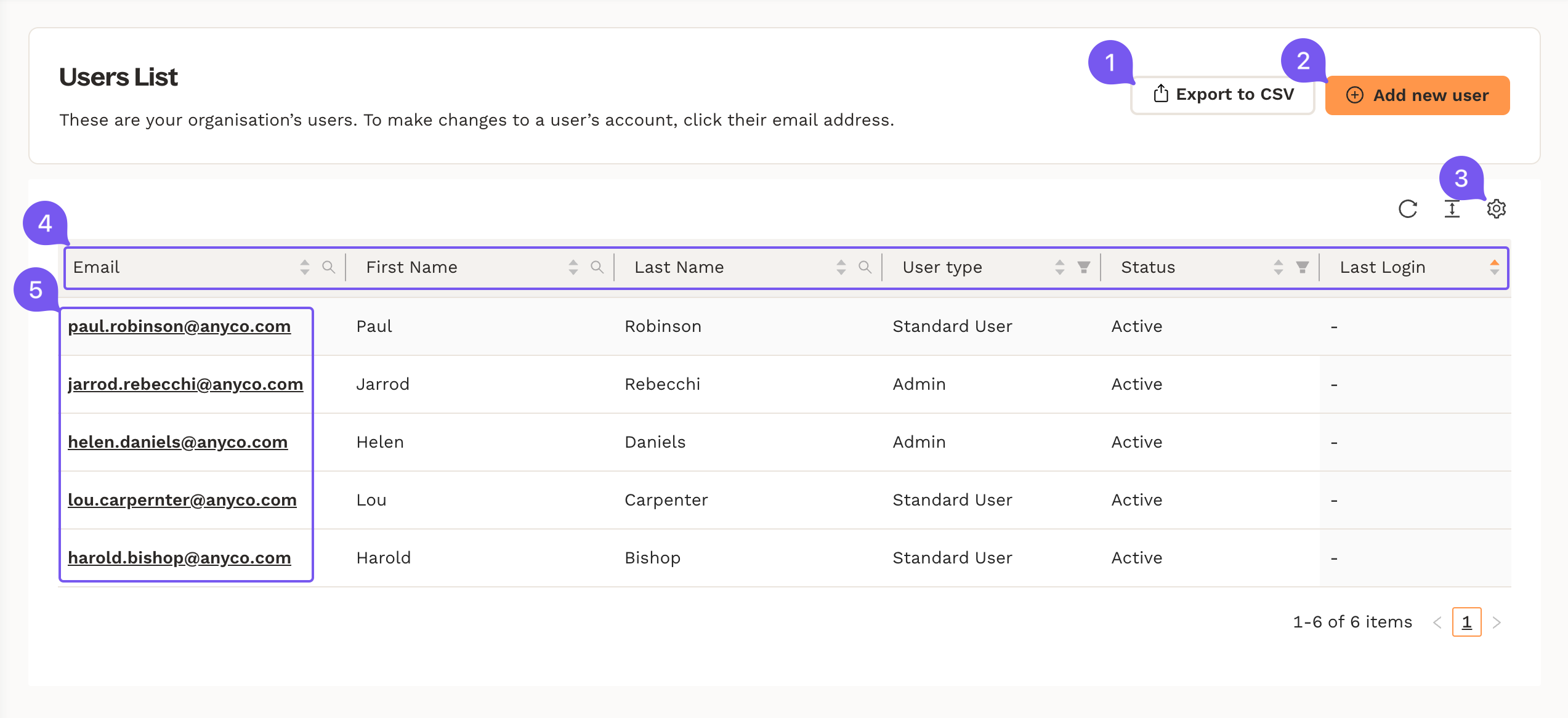
Task: Click search icon in First Name column
Action: pyautogui.click(x=597, y=267)
